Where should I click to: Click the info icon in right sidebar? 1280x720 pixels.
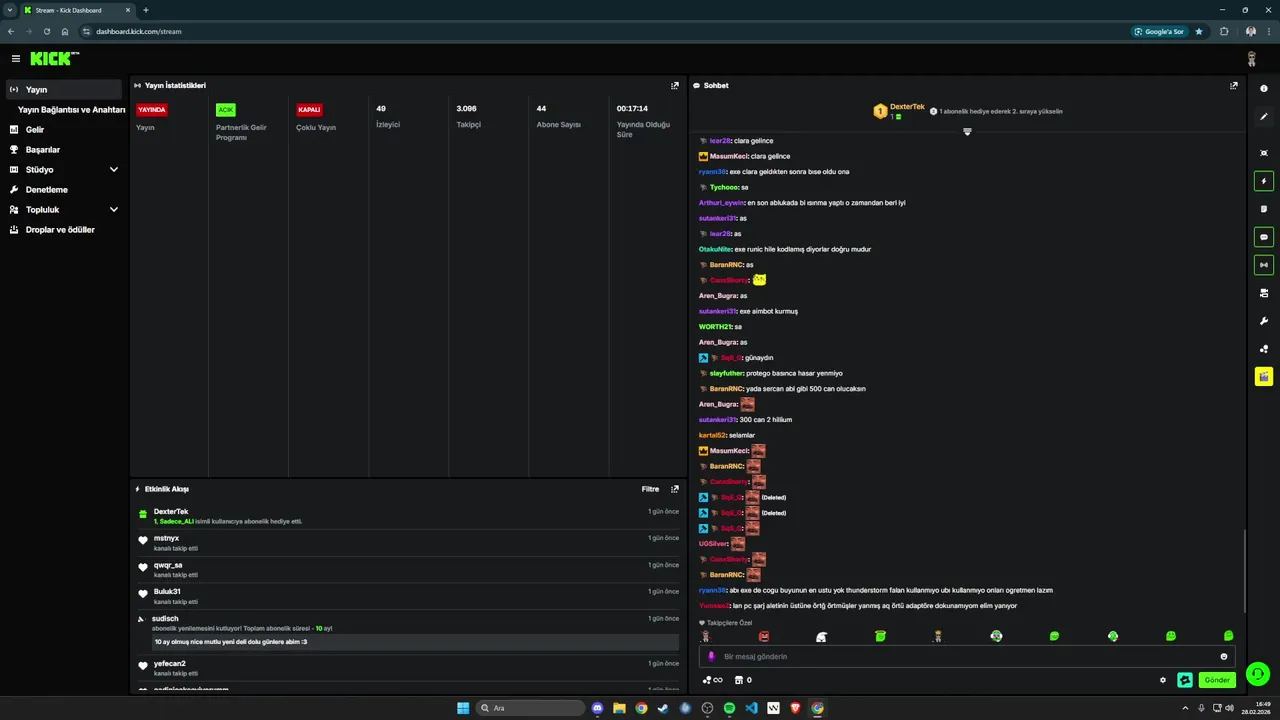point(1264,89)
